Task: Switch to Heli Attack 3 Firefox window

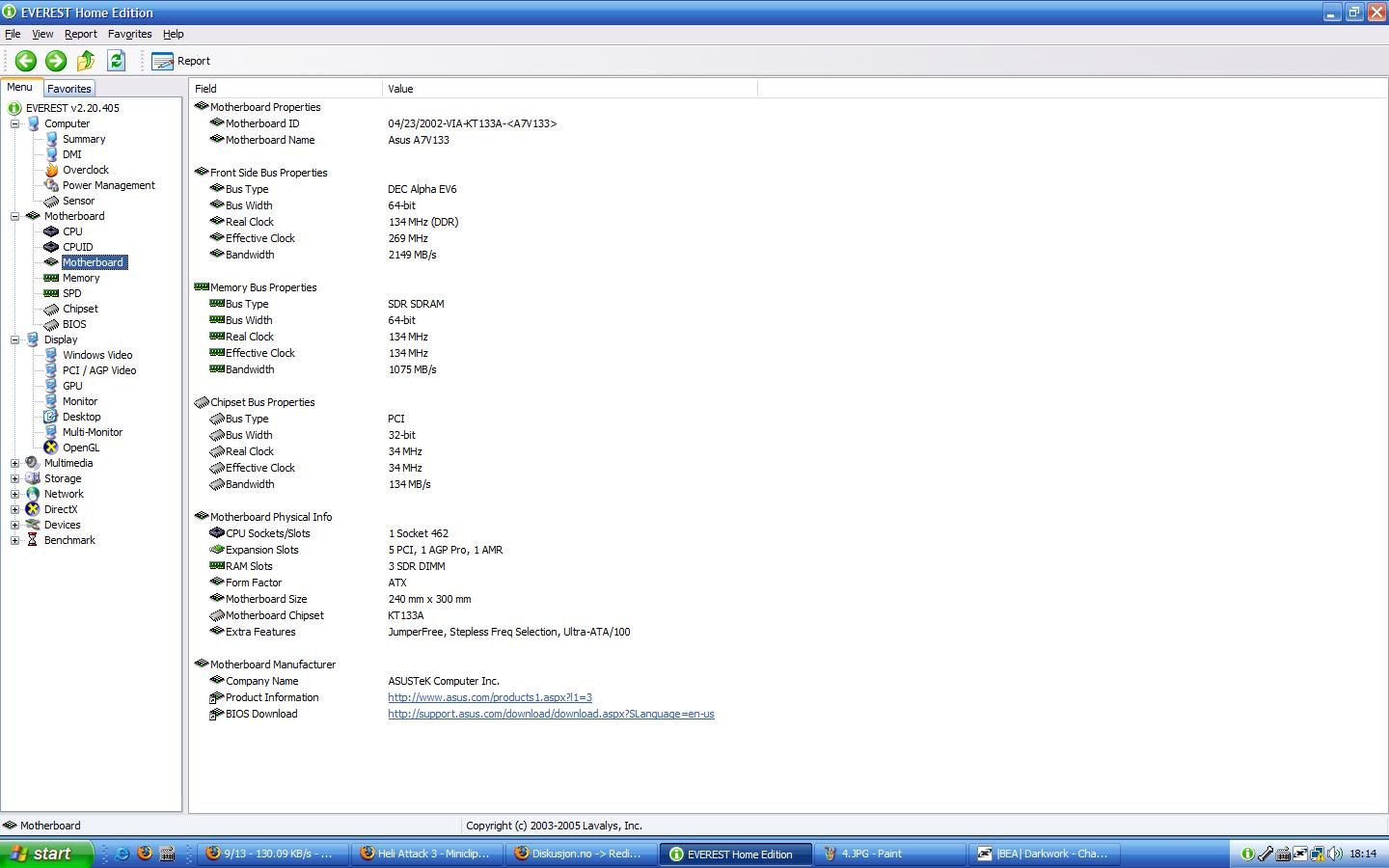Action: point(426,854)
